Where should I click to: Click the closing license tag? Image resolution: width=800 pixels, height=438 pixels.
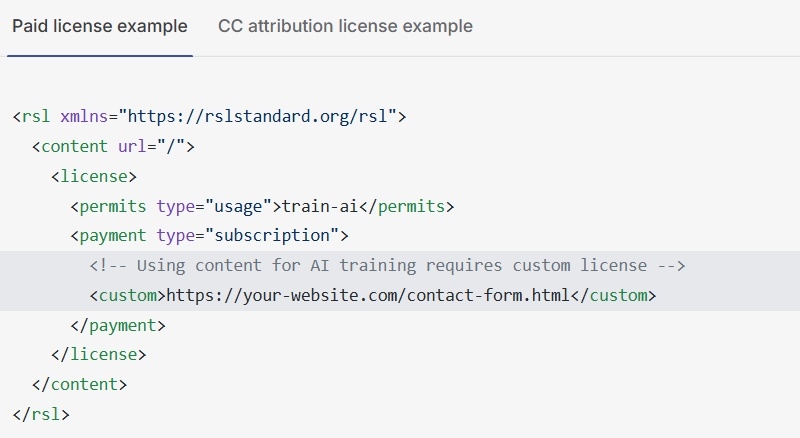(98, 355)
